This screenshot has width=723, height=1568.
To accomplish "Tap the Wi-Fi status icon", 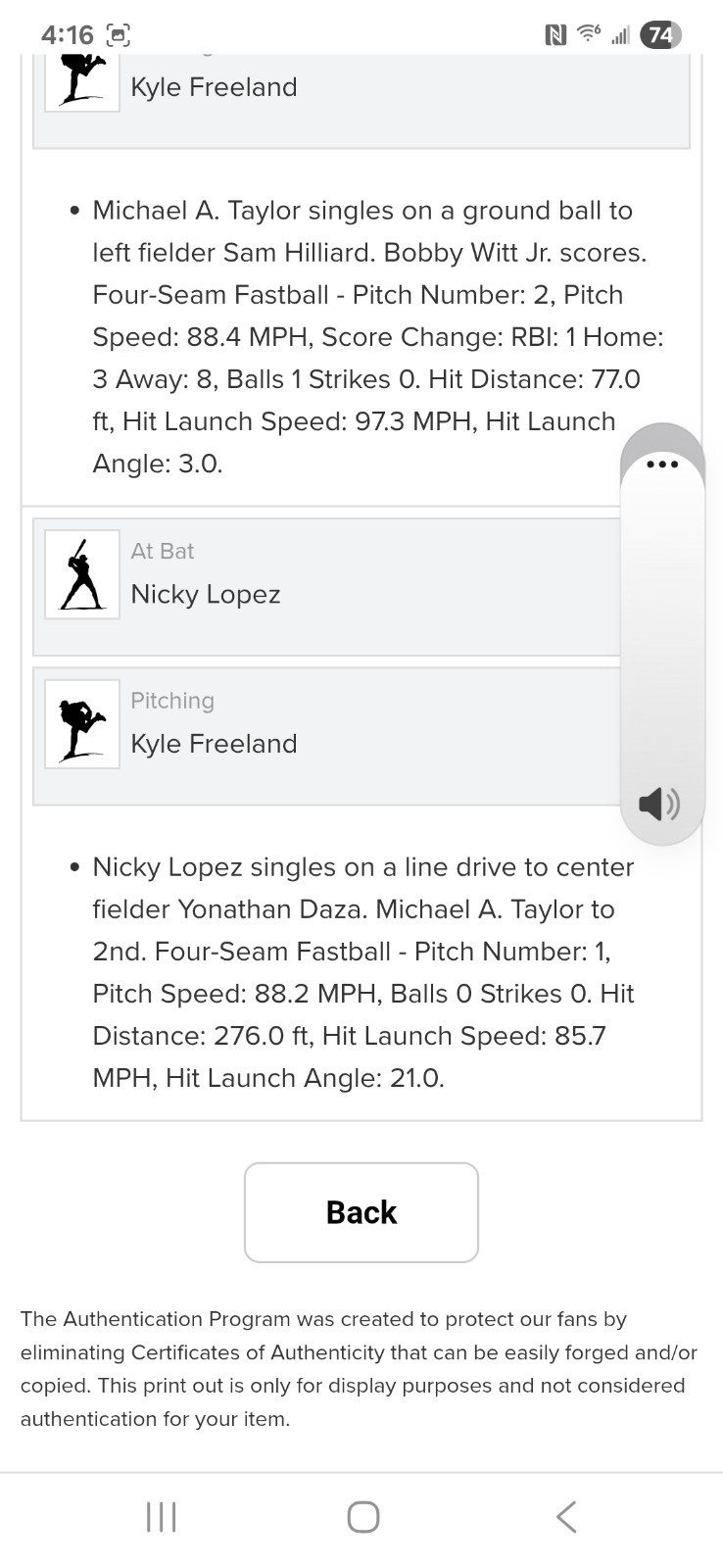I will (589, 34).
